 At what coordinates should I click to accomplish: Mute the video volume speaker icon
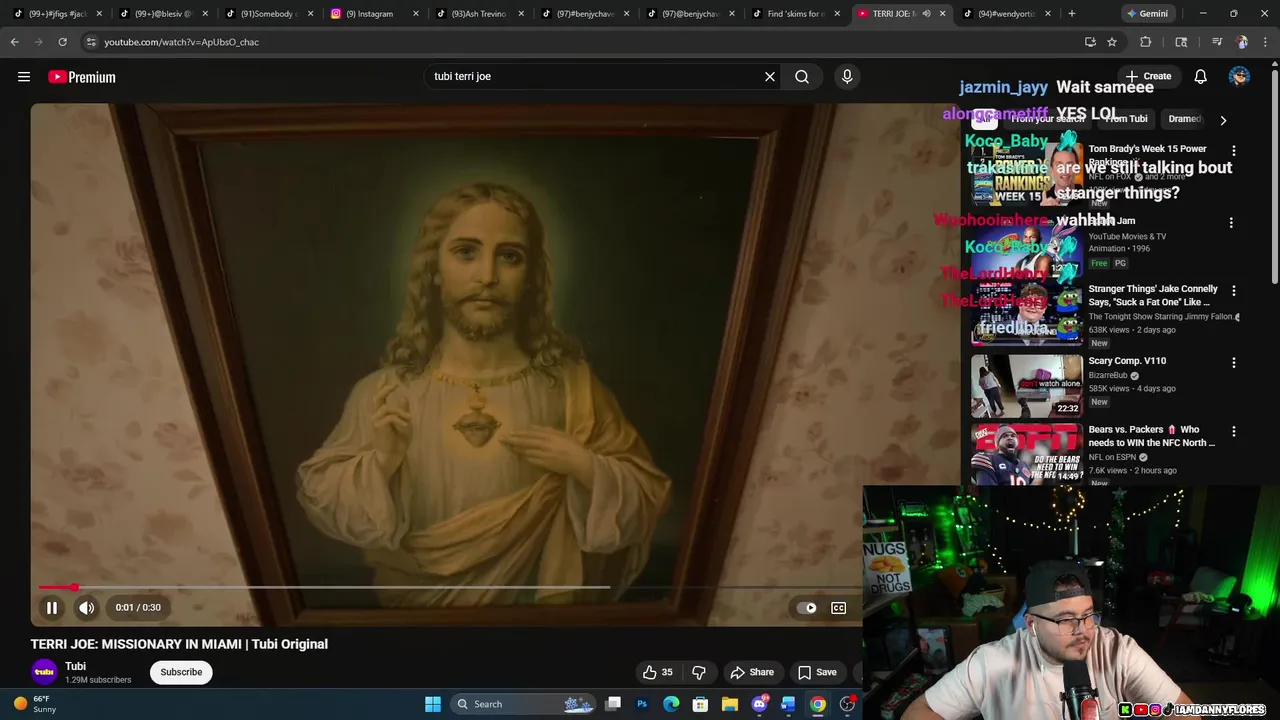coord(87,608)
